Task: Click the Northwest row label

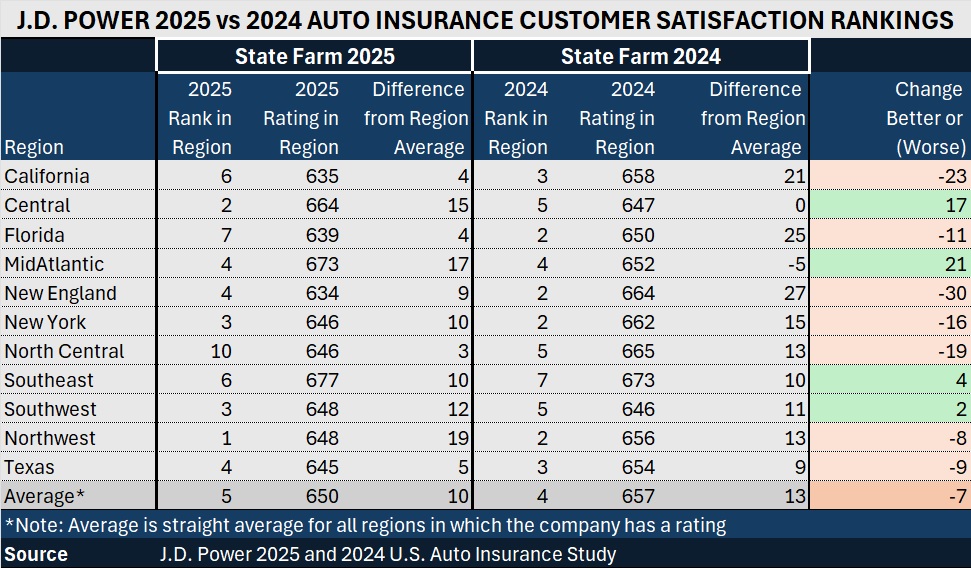Action: 50,438
